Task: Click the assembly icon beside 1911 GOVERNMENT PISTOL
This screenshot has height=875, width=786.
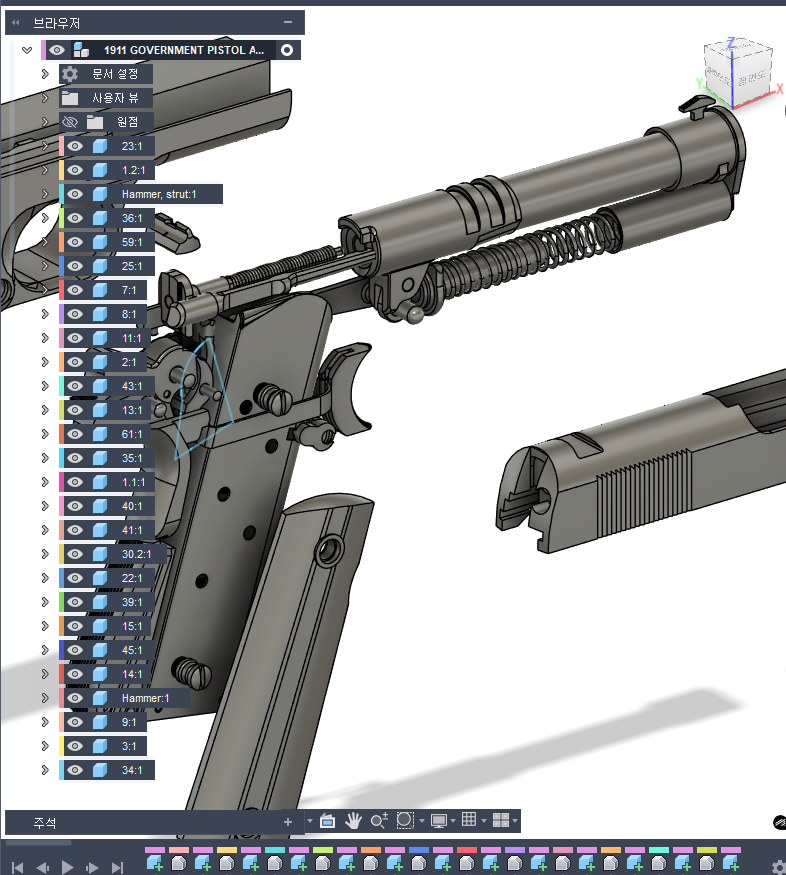Action: point(81,50)
